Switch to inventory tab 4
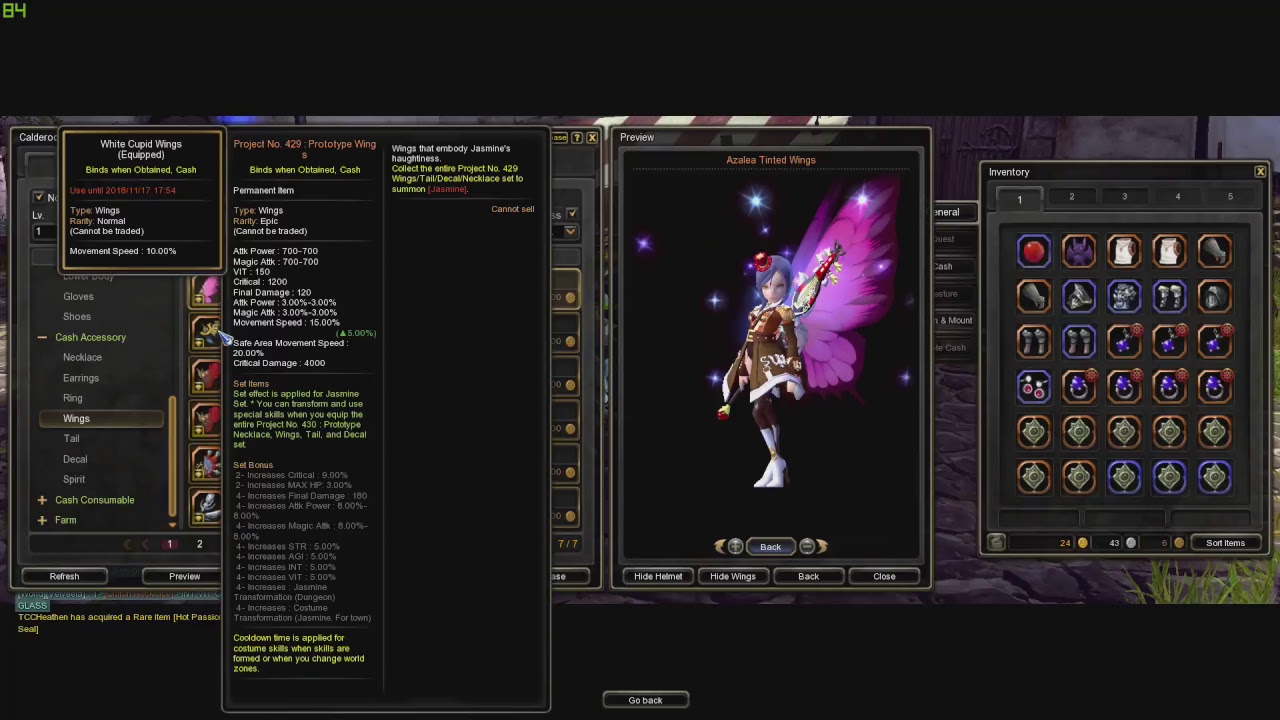Viewport: 1280px width, 720px height. (x=1177, y=197)
